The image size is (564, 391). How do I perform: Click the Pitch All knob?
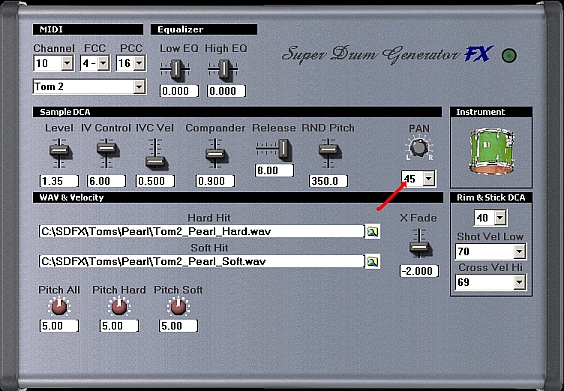click(59, 307)
